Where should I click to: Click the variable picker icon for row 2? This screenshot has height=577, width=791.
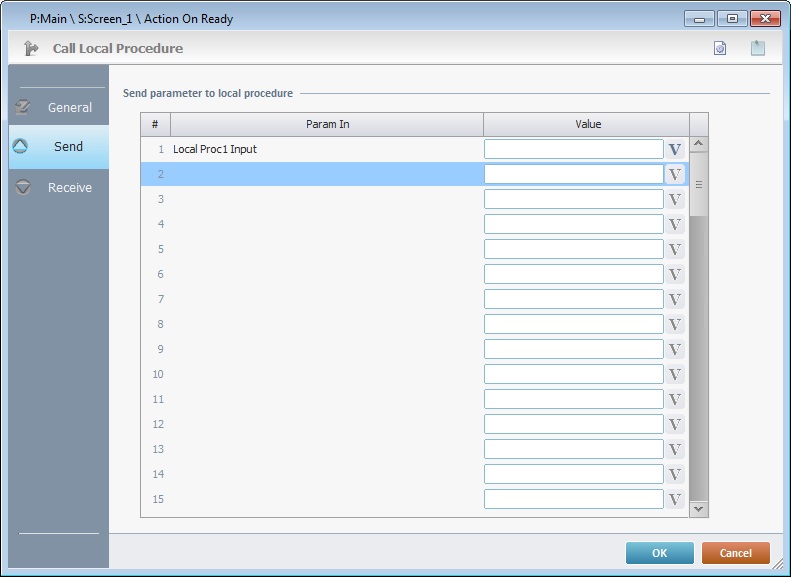click(x=675, y=174)
